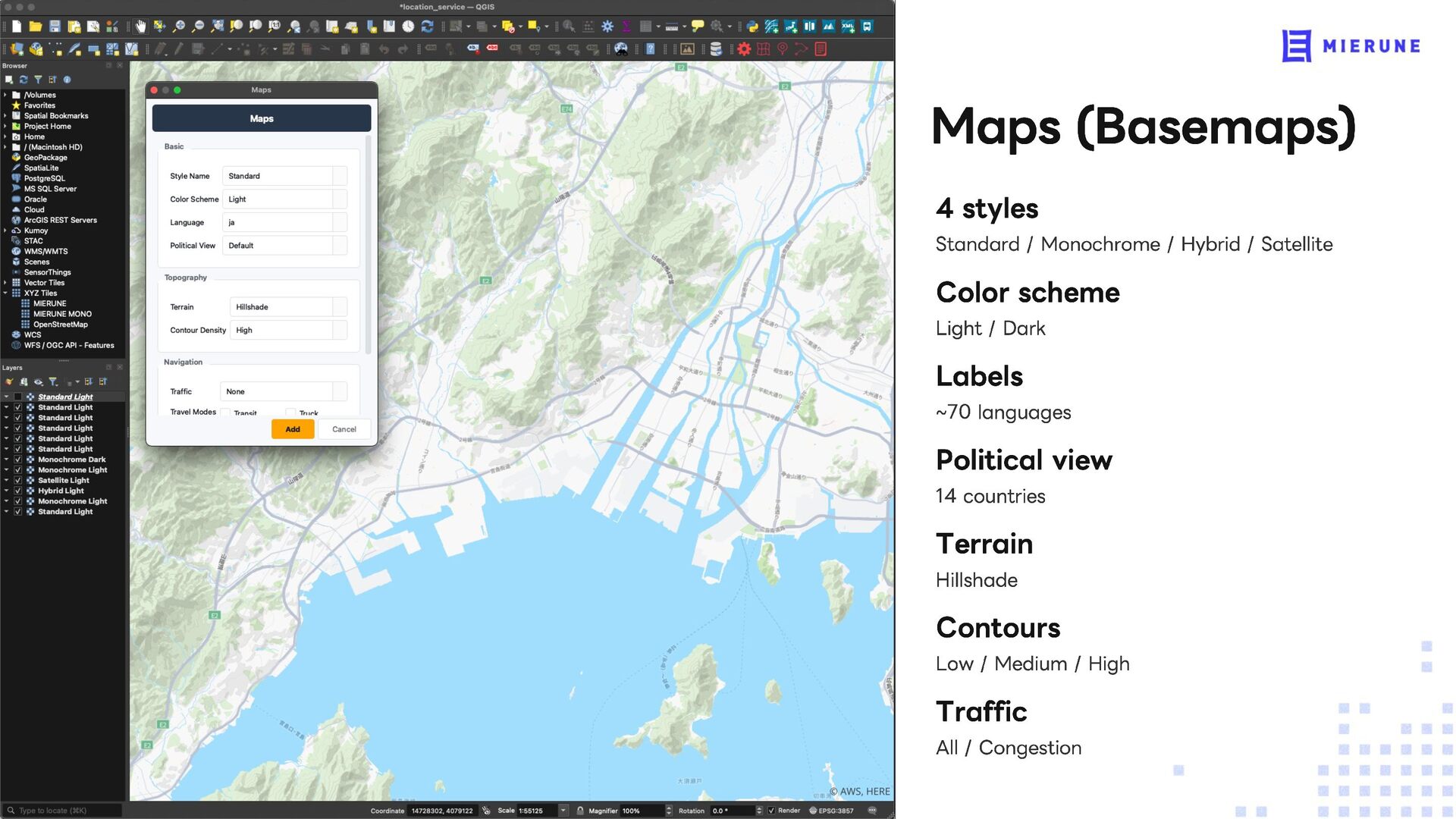Select the ArcGIS REST Servers entry
Image resolution: width=1456 pixels, height=819 pixels.
[x=61, y=221]
